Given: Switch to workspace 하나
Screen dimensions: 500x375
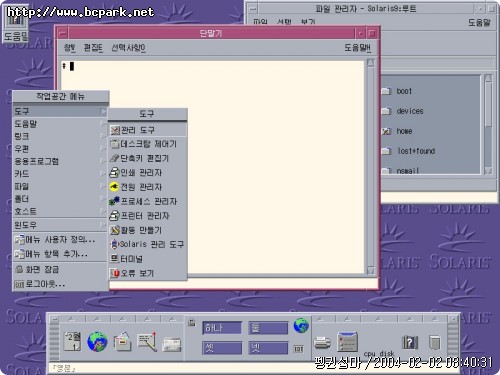Looking at the screenshot, I should pyautogui.click(x=222, y=328).
